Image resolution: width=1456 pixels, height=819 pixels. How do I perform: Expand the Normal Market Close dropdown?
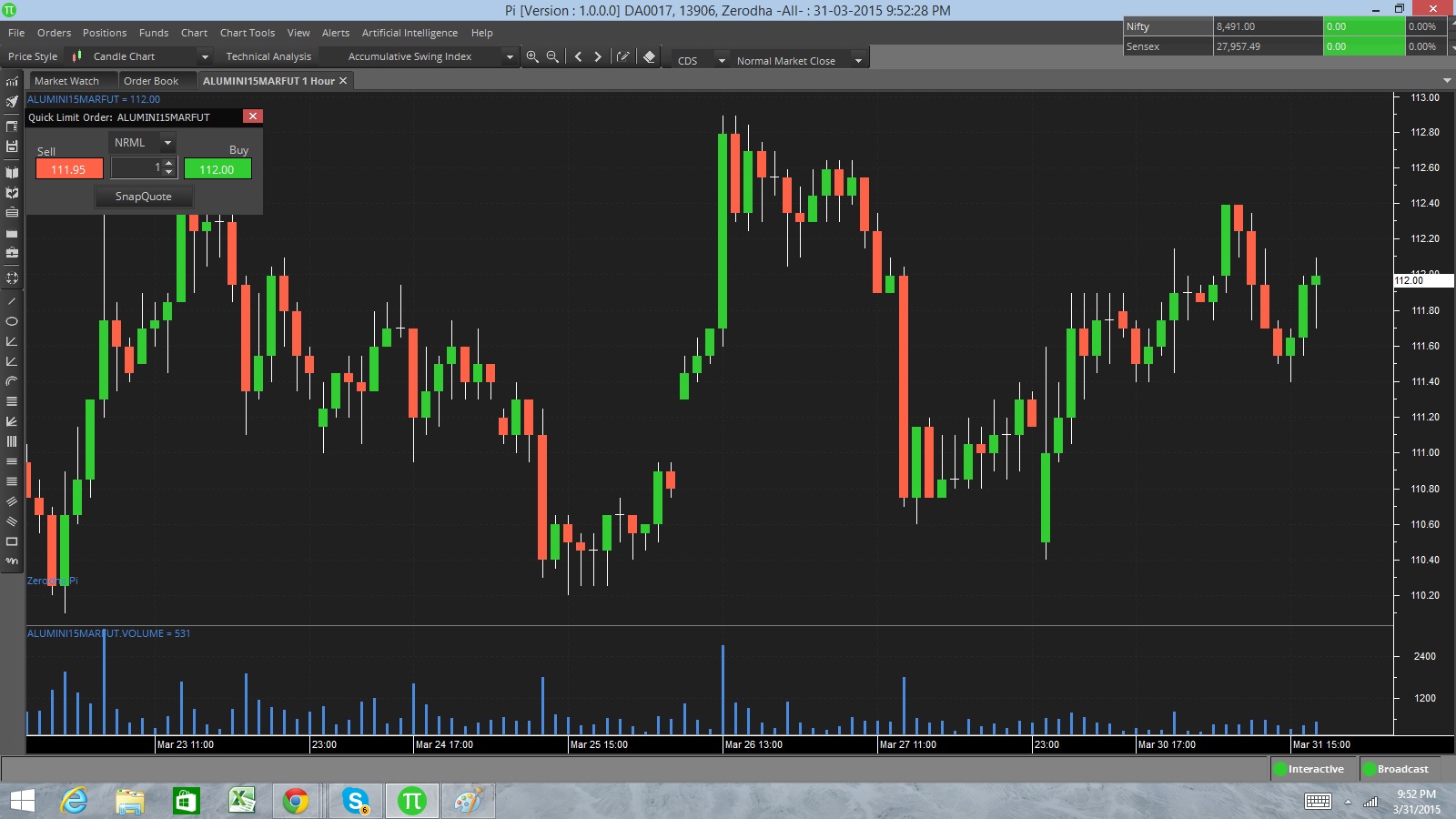(858, 61)
